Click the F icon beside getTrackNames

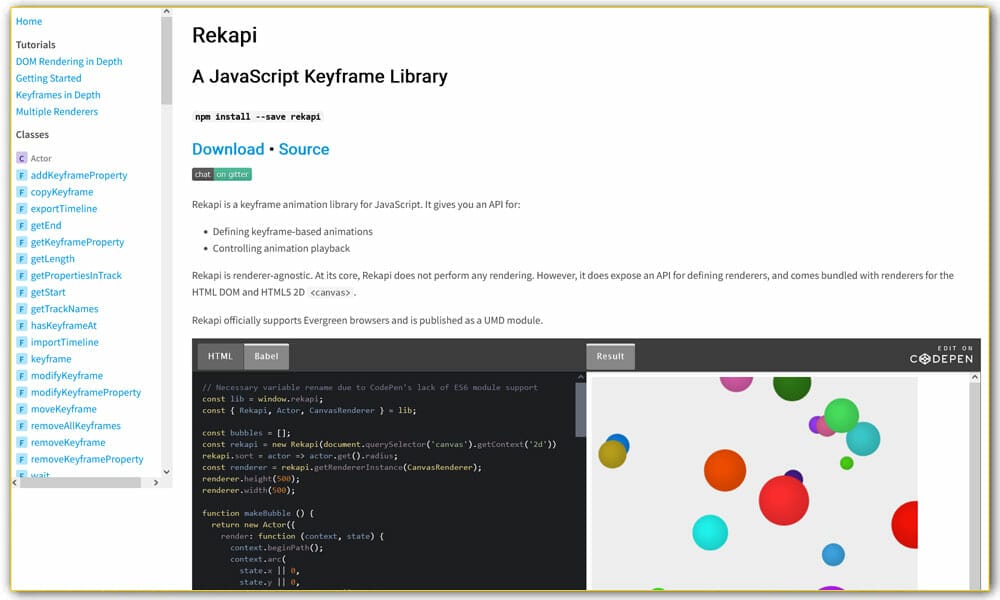pos(21,309)
